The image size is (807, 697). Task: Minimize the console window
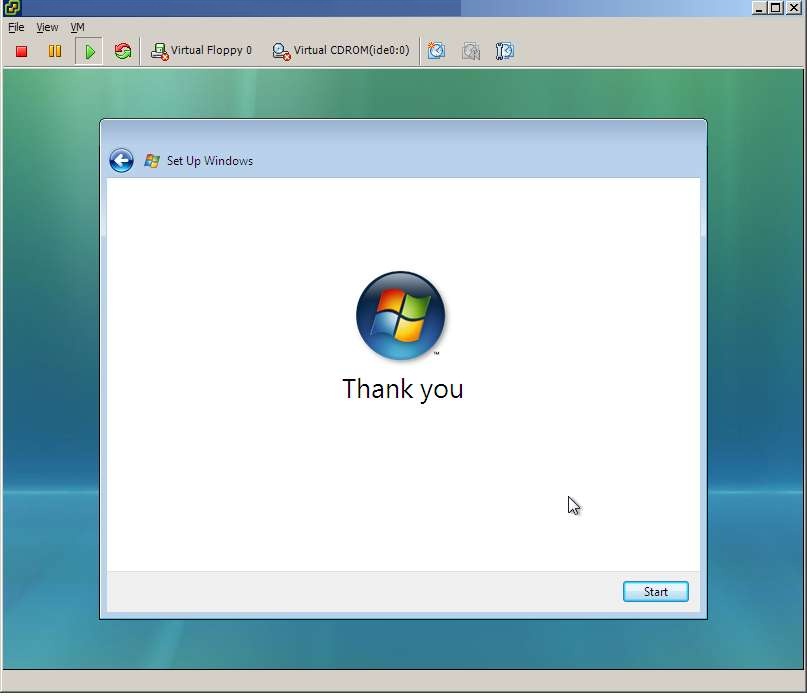coord(759,8)
